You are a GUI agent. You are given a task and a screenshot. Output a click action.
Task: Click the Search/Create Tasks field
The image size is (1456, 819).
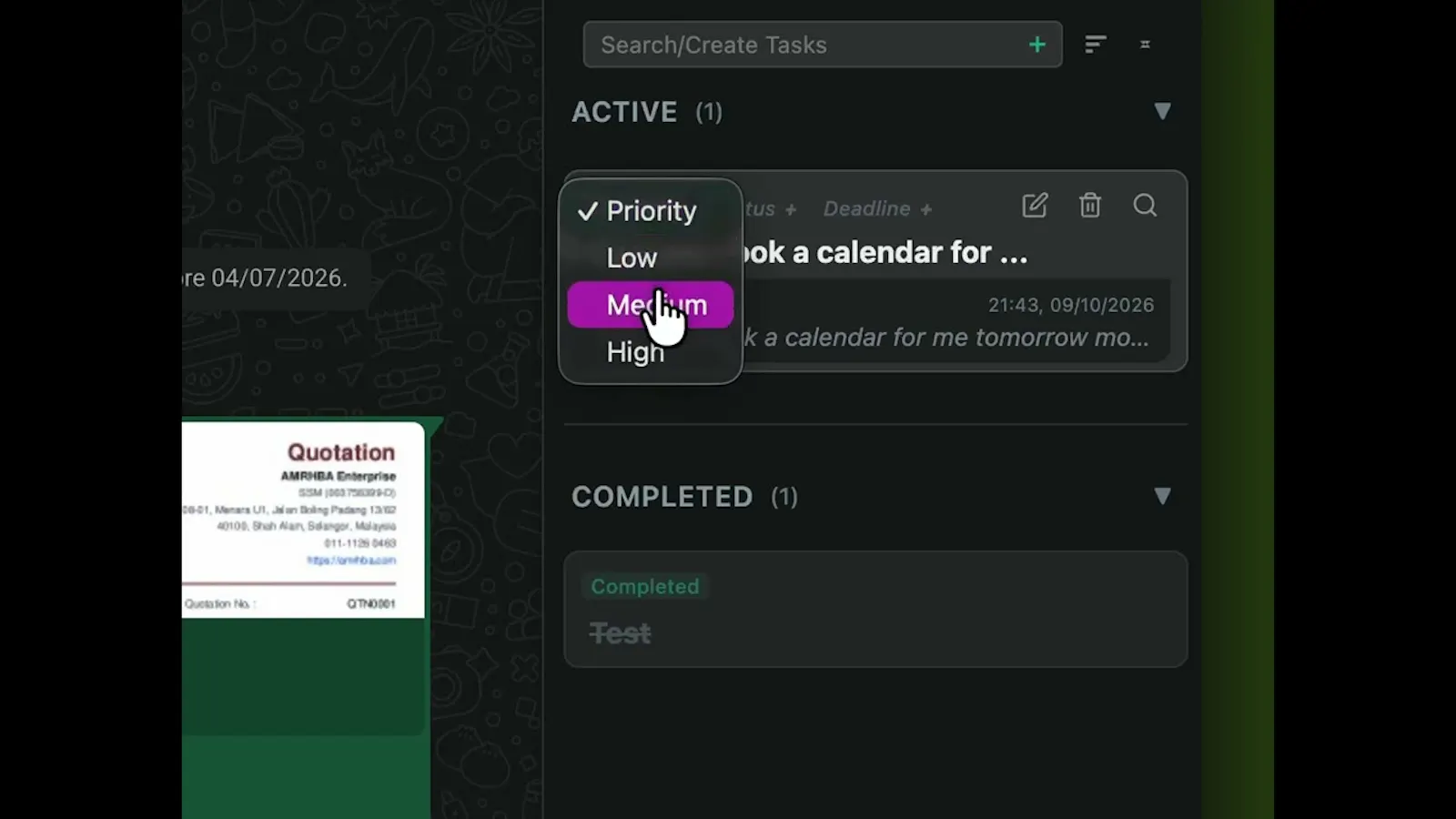(x=822, y=45)
